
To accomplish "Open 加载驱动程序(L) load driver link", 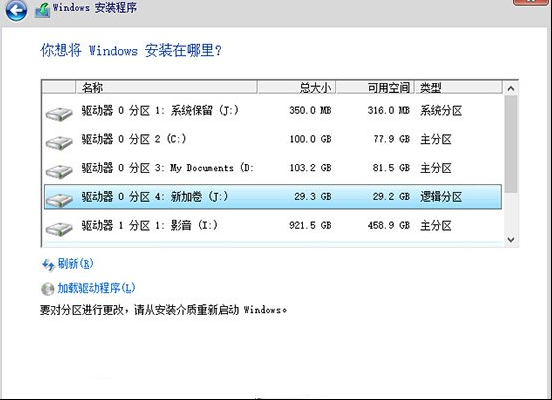I will (x=96, y=288).
